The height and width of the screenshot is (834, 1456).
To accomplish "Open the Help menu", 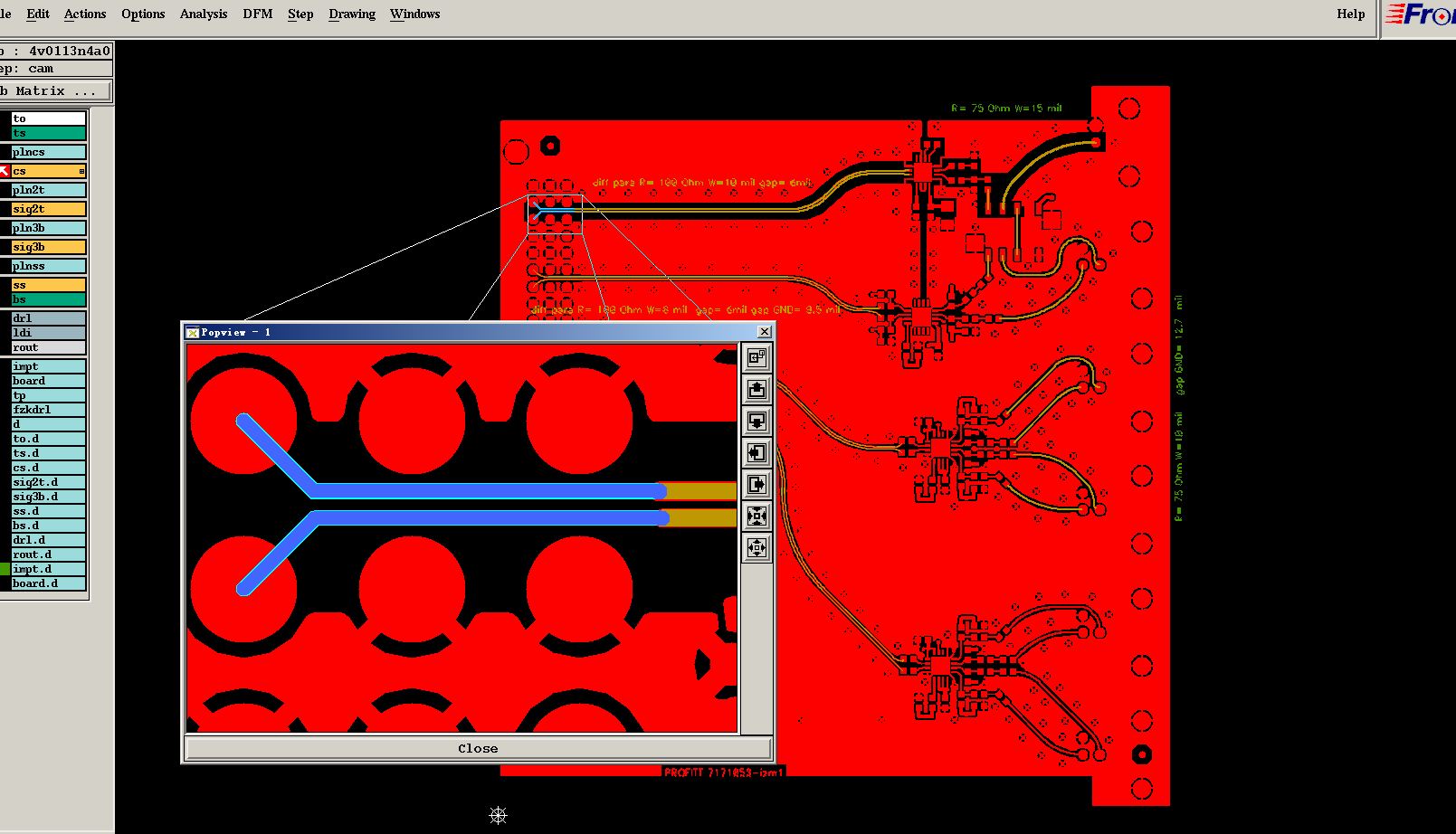I will point(1351,14).
